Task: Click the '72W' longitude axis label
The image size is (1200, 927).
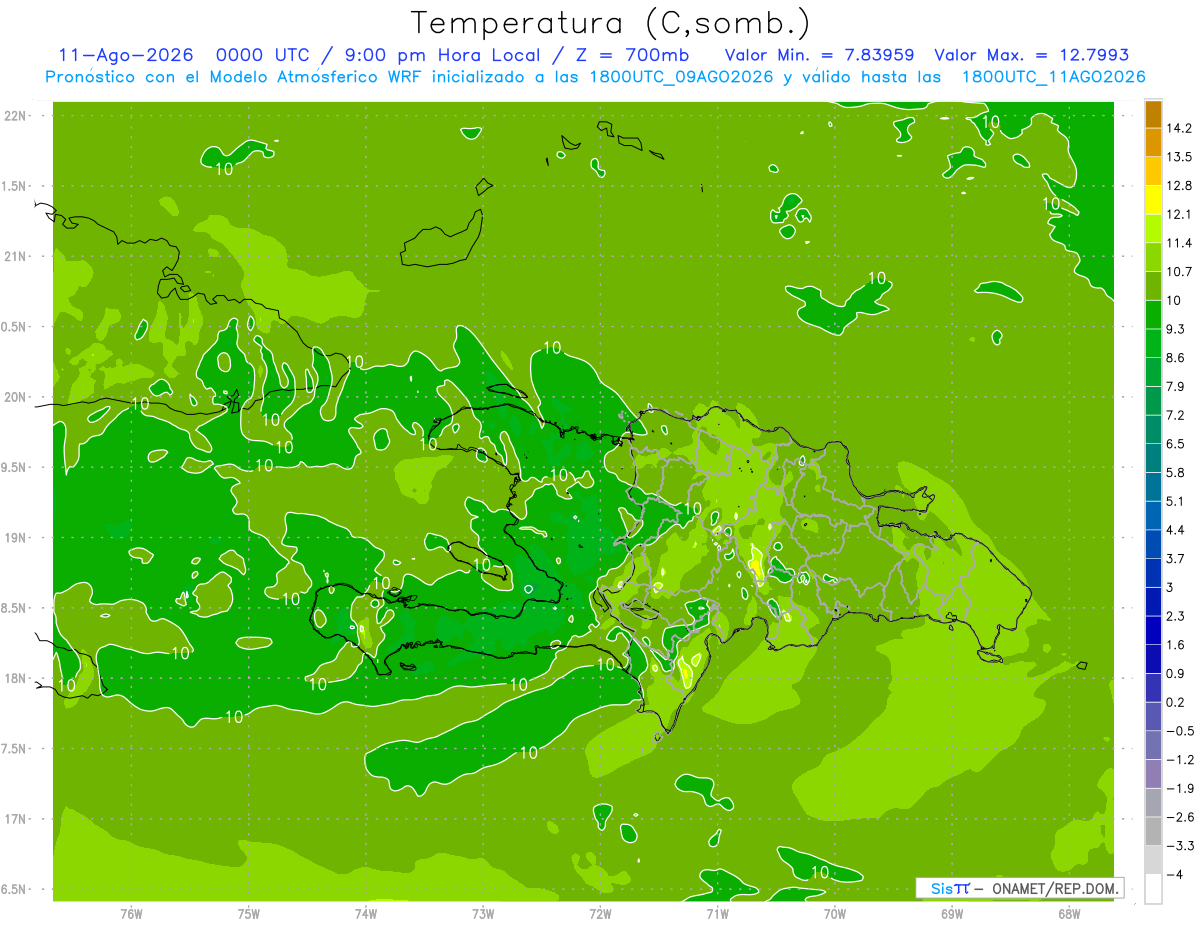Action: click(x=600, y=913)
